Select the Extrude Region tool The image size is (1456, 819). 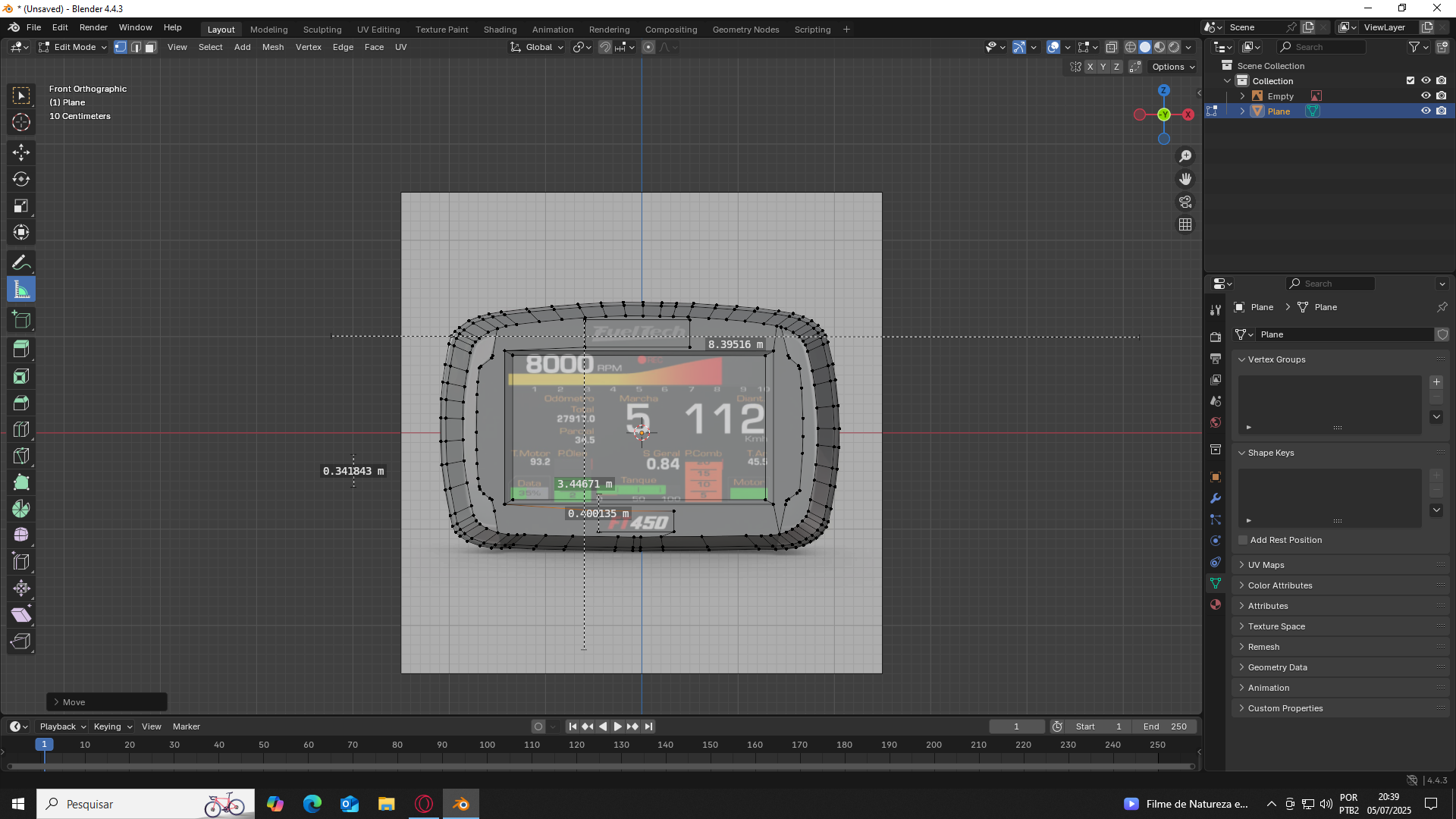pyautogui.click(x=21, y=350)
